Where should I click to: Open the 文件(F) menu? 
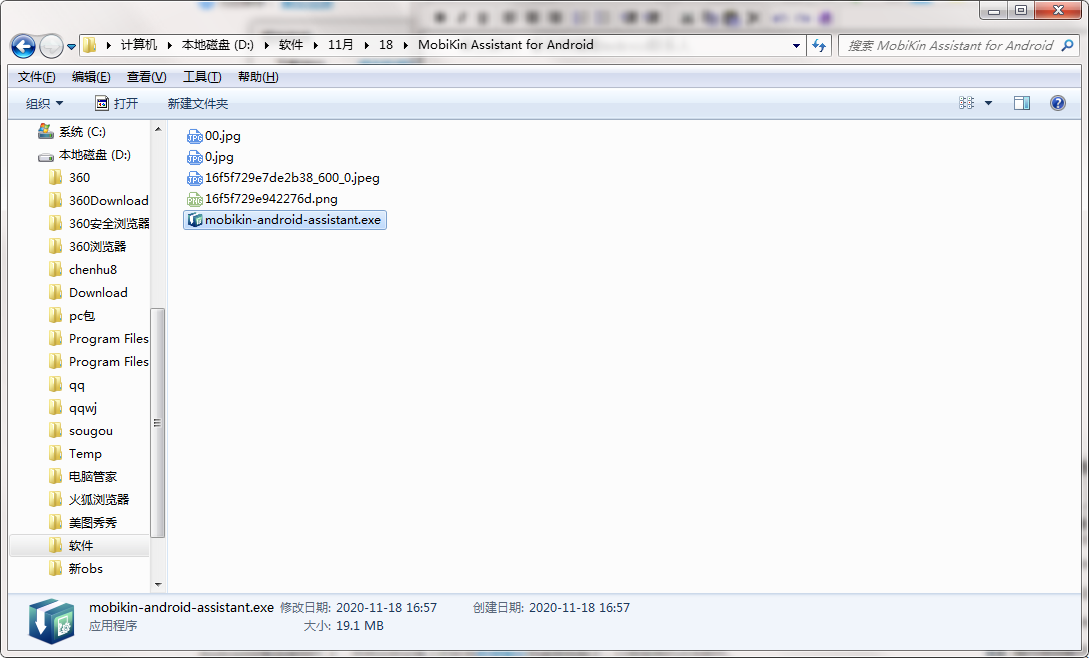[36, 77]
